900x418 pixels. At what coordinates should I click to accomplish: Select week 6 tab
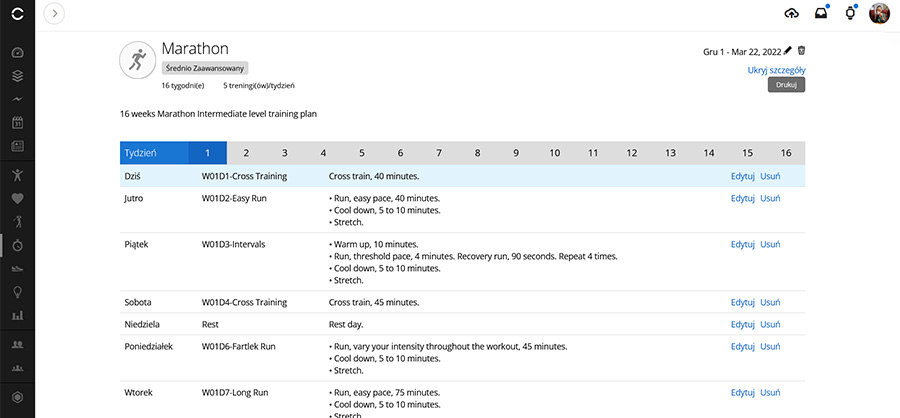tap(401, 153)
